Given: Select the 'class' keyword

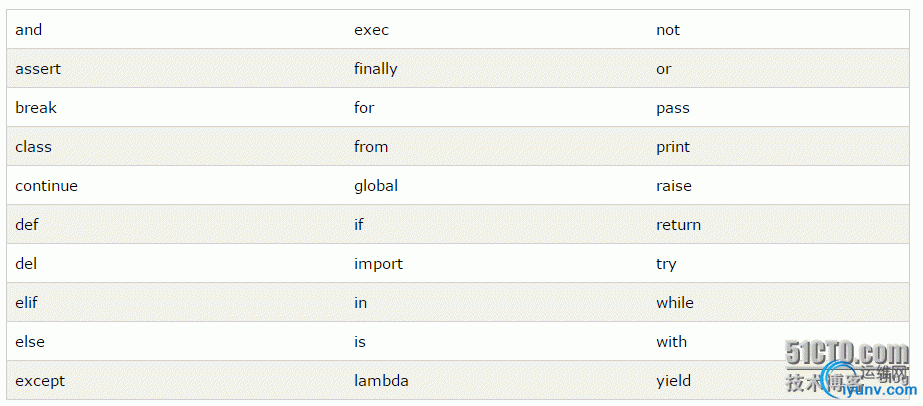Looking at the screenshot, I should pos(33,147).
